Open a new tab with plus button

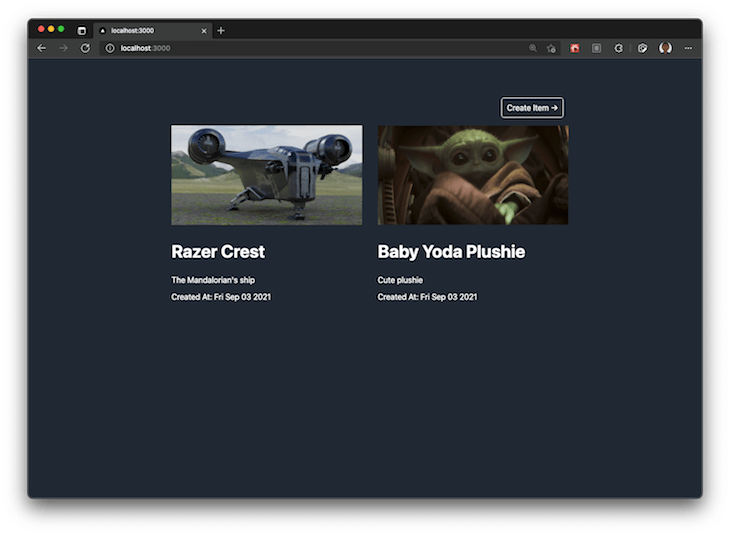pos(221,31)
